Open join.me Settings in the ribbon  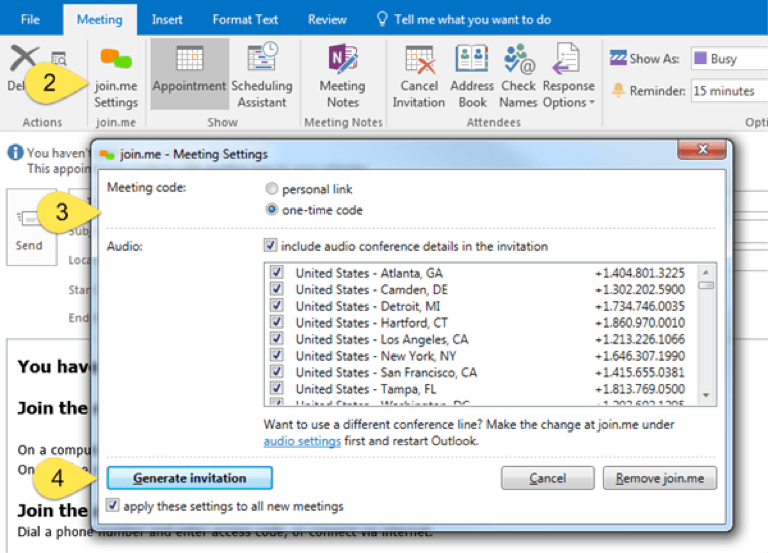116,77
